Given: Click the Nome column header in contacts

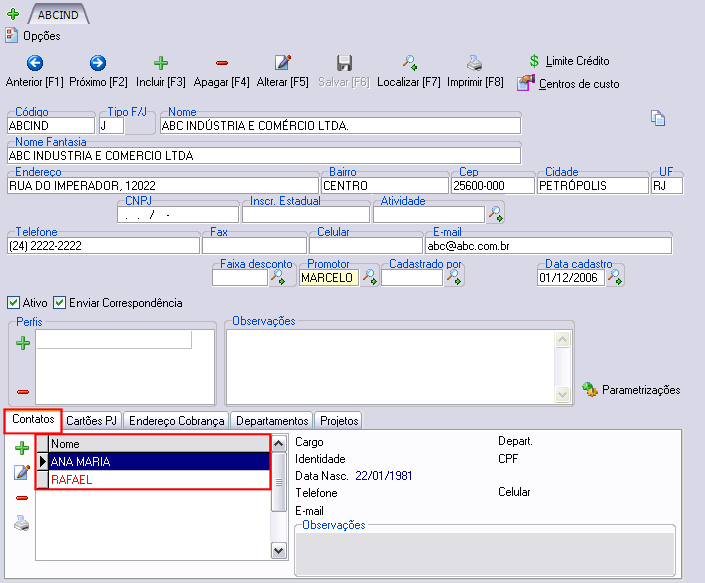Looking at the screenshot, I should click(159, 444).
